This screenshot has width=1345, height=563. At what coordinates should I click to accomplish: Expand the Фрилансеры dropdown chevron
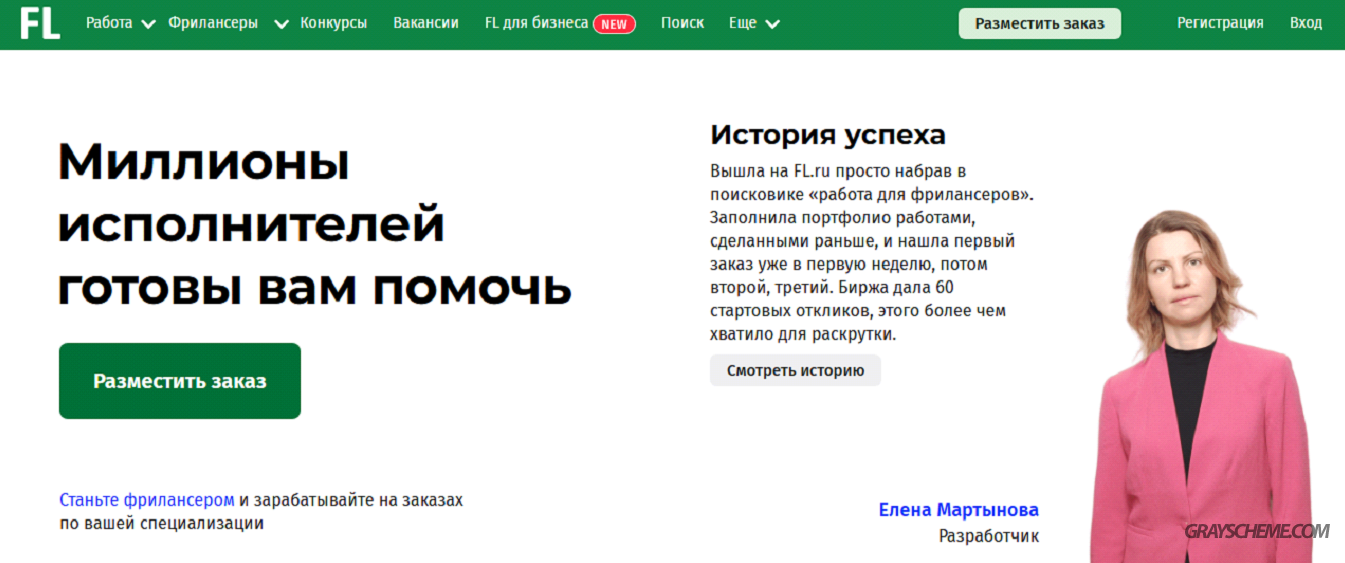(x=282, y=24)
